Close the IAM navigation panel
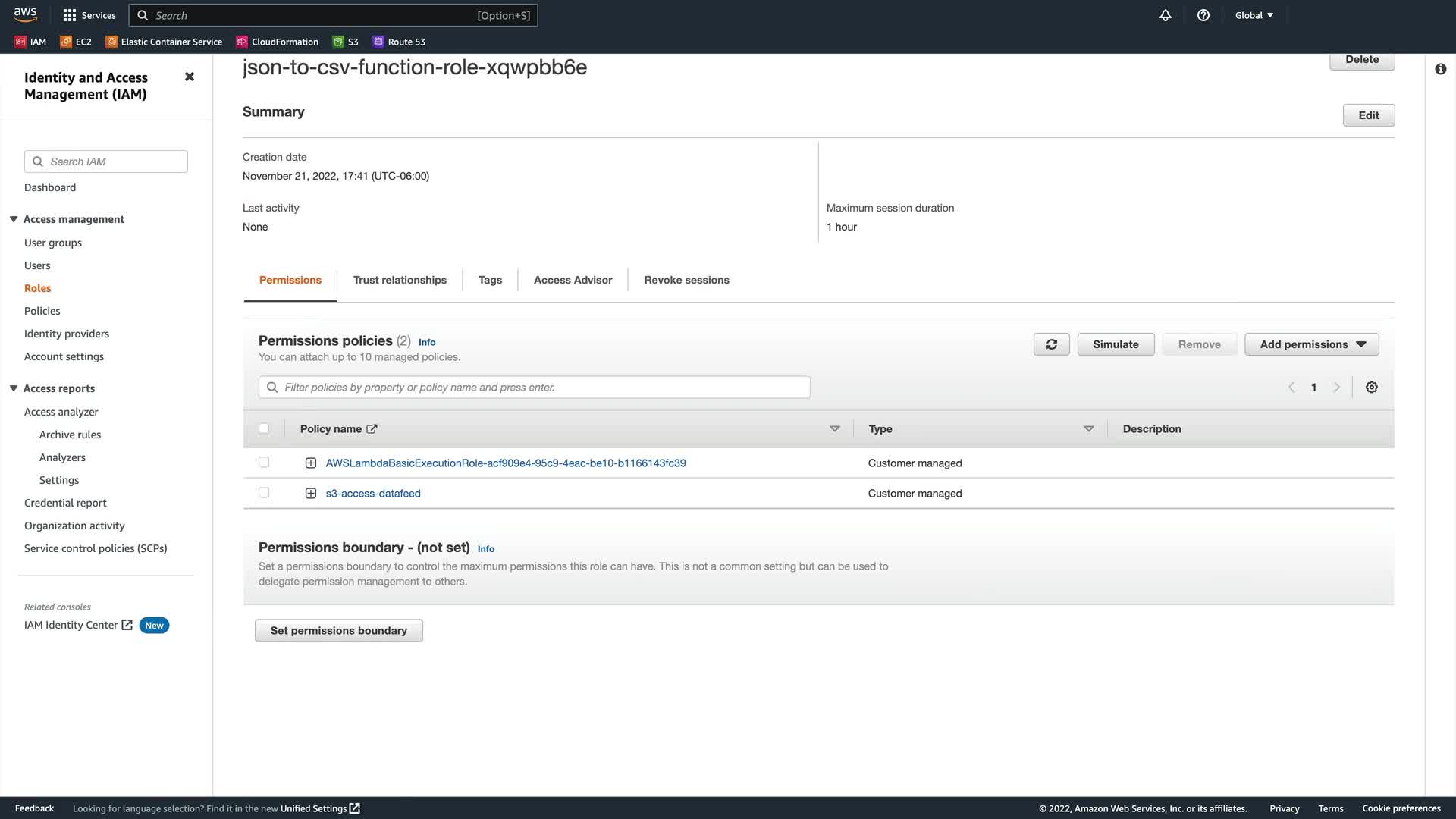 (x=190, y=77)
